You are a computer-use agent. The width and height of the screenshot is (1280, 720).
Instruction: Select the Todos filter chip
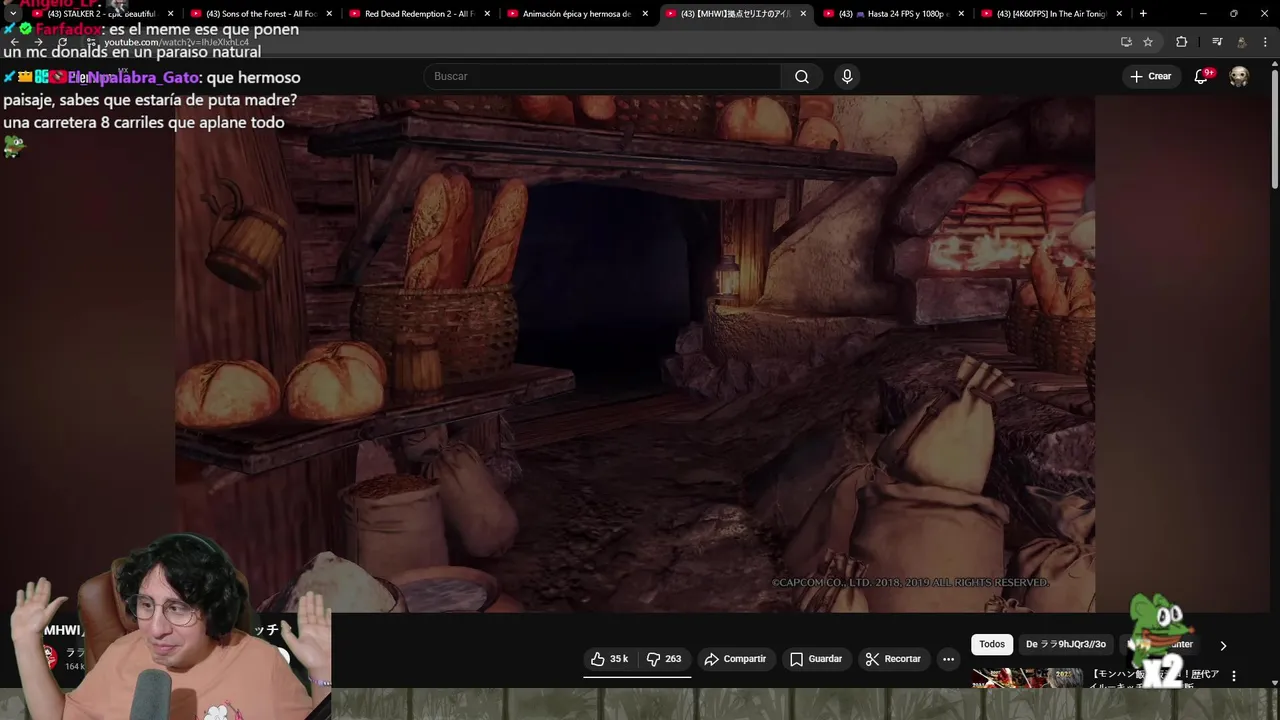pyautogui.click(x=992, y=645)
